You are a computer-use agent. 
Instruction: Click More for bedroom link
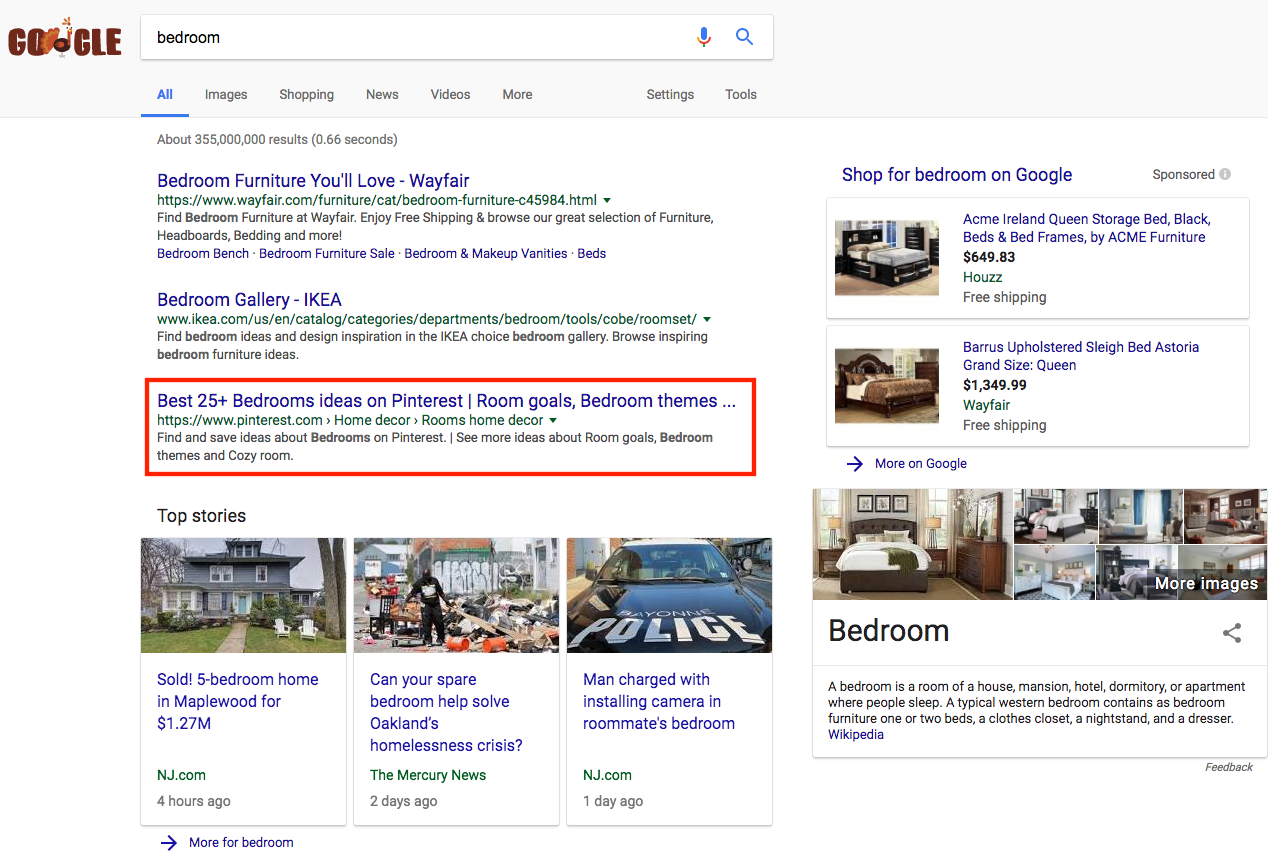click(x=241, y=842)
